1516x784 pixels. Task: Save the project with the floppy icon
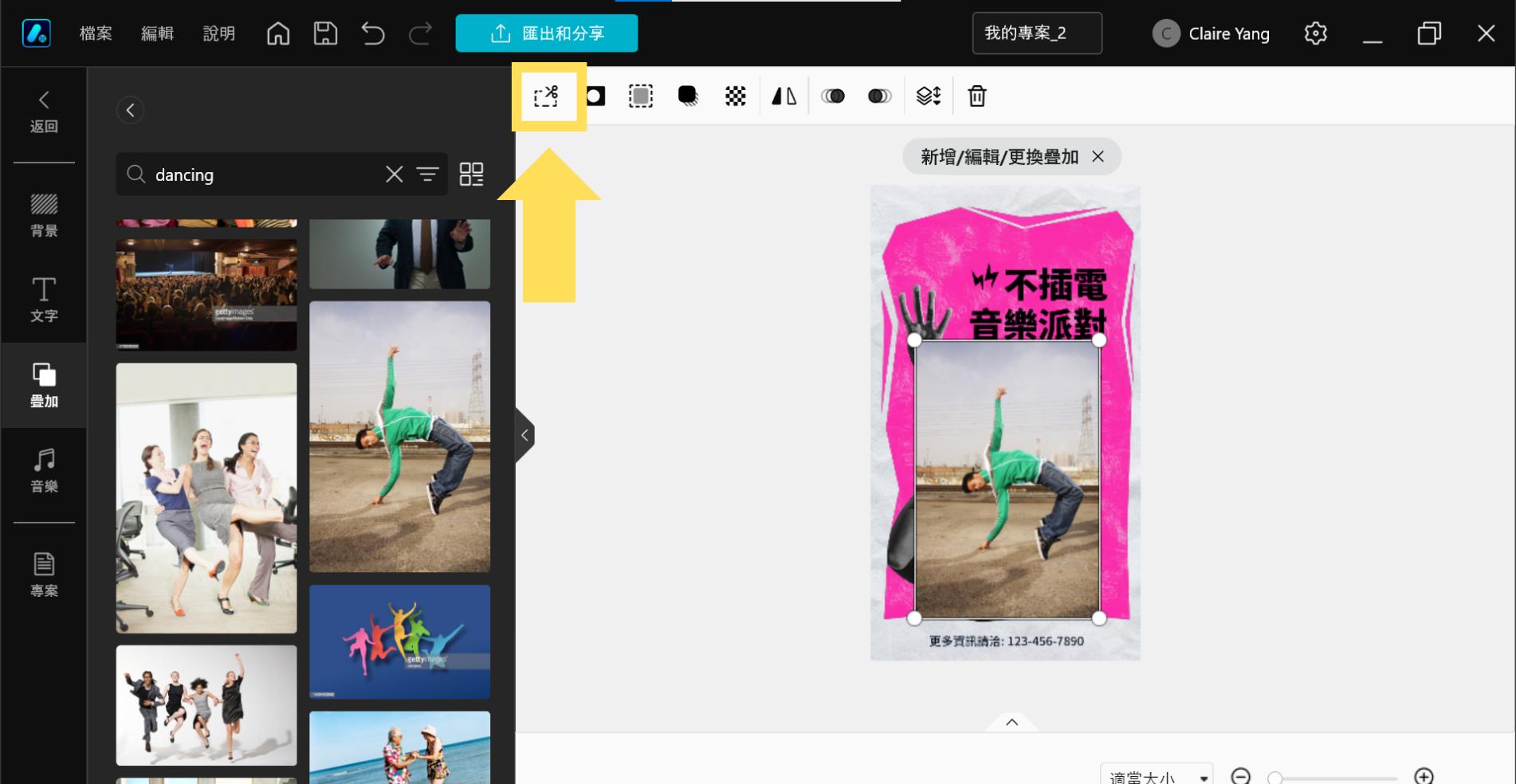point(325,33)
